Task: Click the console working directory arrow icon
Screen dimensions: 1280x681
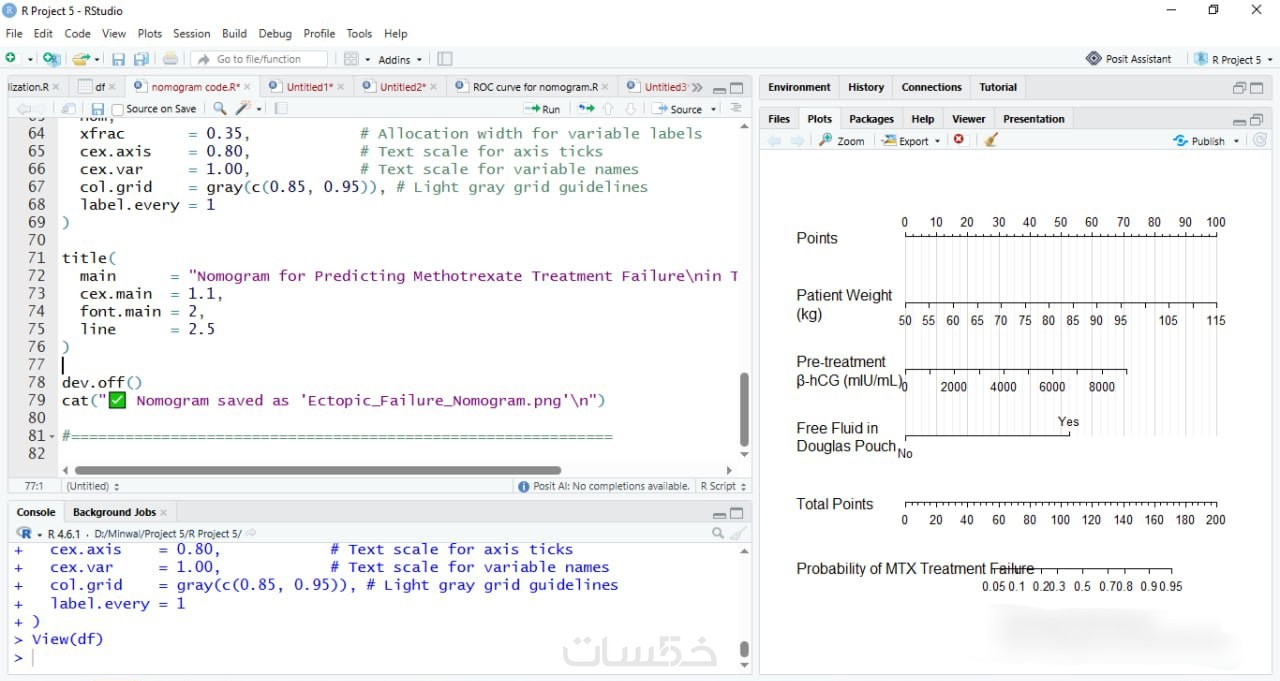Action: point(250,534)
